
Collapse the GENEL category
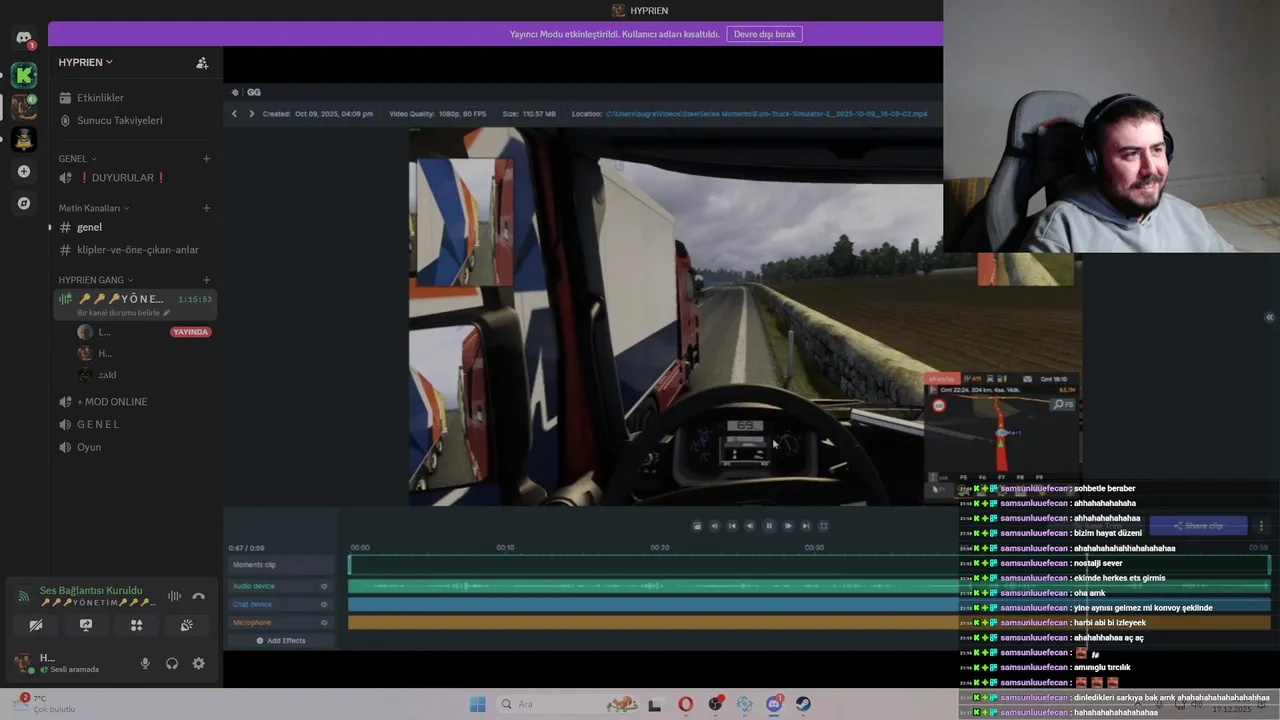point(77,158)
